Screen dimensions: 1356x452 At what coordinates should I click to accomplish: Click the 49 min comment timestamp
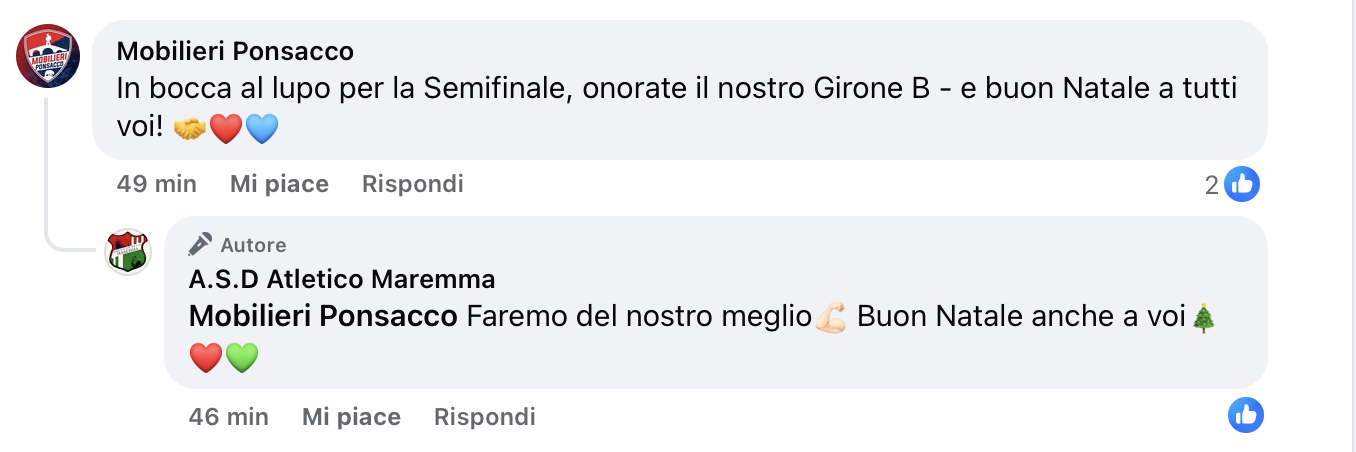pyautogui.click(x=157, y=184)
